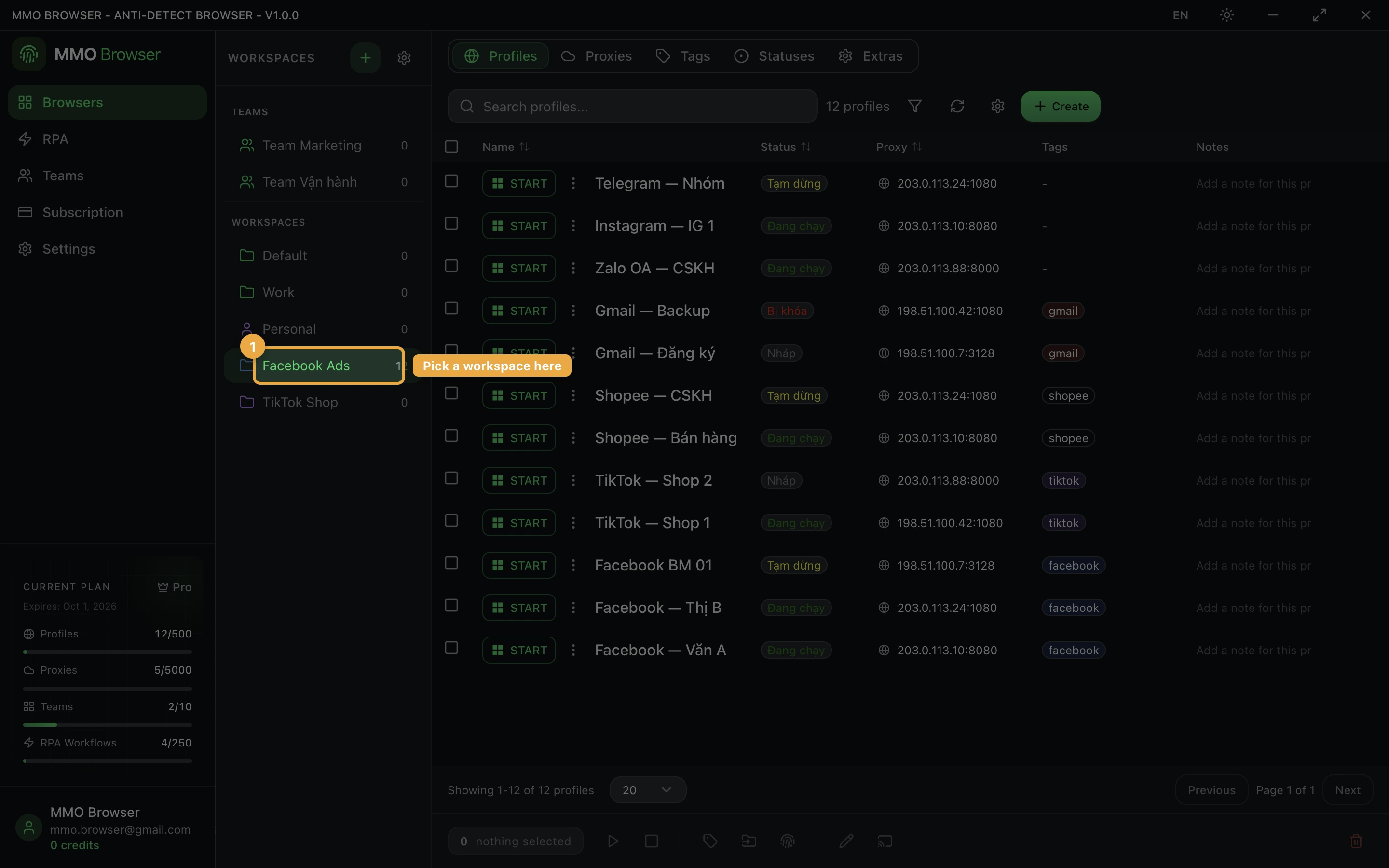The height and width of the screenshot is (868, 1389).
Task: Switch to the Statuses tab
Action: click(774, 55)
